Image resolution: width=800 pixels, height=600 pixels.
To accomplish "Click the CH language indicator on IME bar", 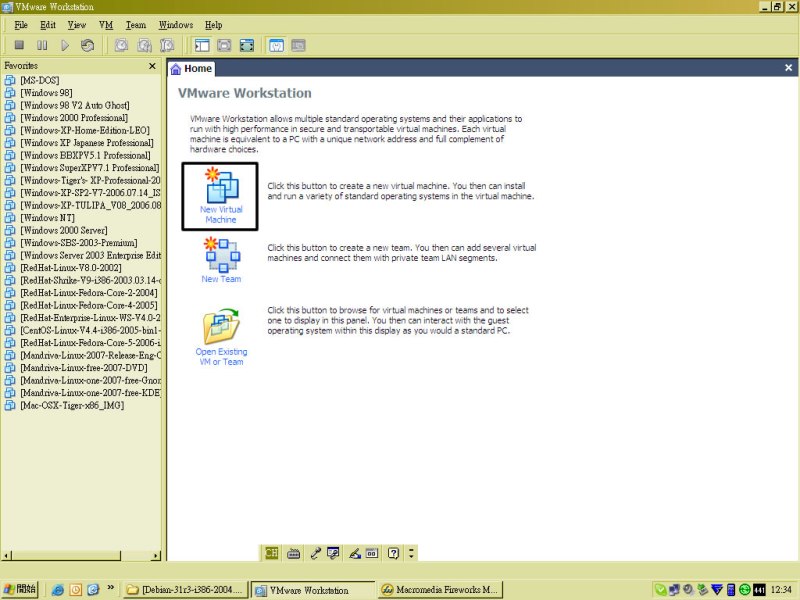I will coord(271,553).
